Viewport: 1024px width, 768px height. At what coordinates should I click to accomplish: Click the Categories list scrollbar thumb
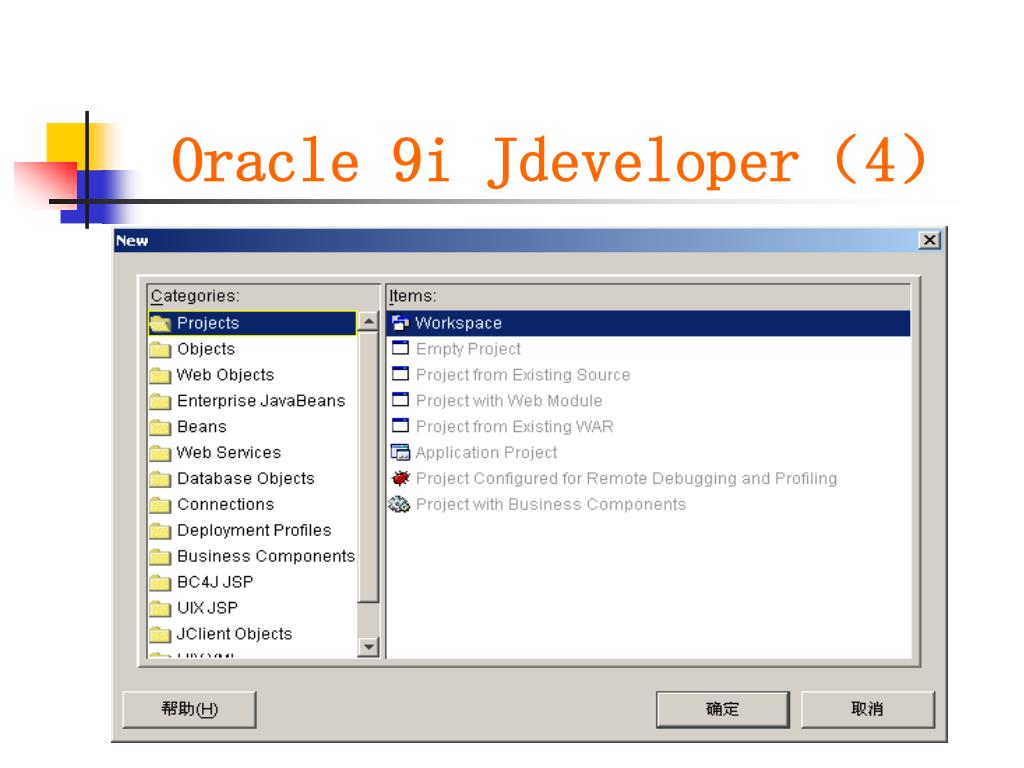(x=369, y=468)
